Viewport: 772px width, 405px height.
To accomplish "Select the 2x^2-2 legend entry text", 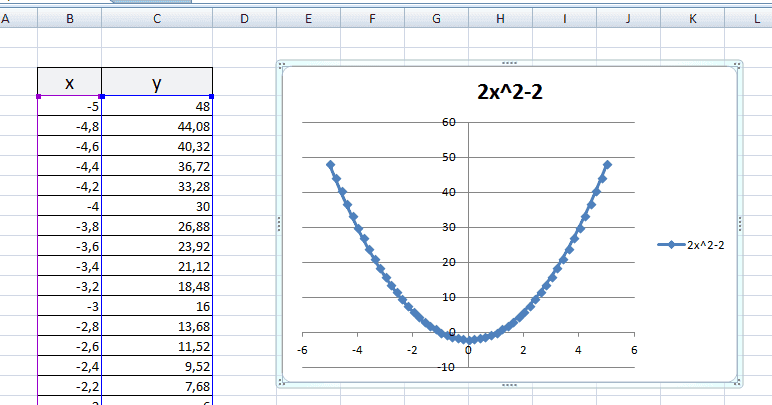I will point(706,244).
